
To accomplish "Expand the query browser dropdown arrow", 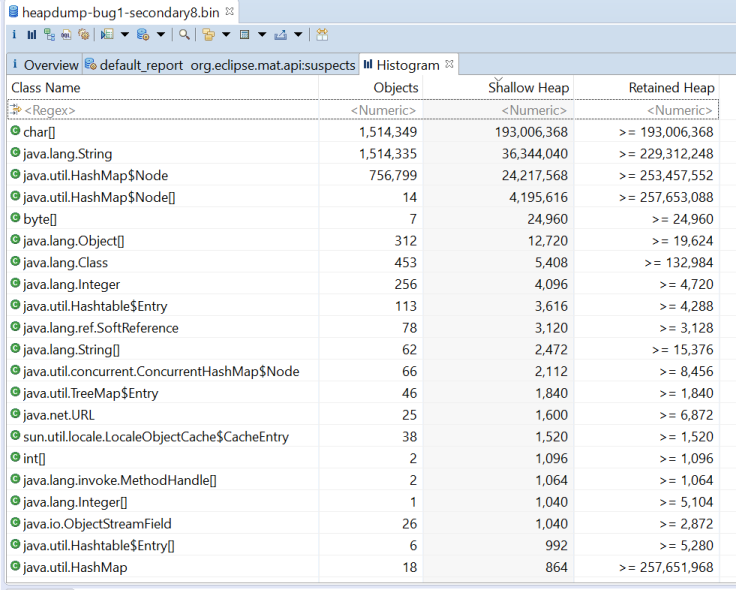I will pyautogui.click(x=161, y=34).
